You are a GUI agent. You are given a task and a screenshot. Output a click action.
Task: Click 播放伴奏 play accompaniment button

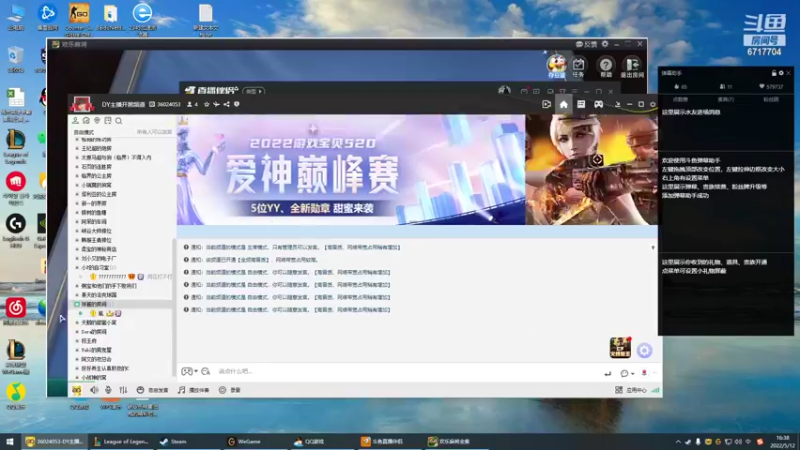(x=193, y=390)
